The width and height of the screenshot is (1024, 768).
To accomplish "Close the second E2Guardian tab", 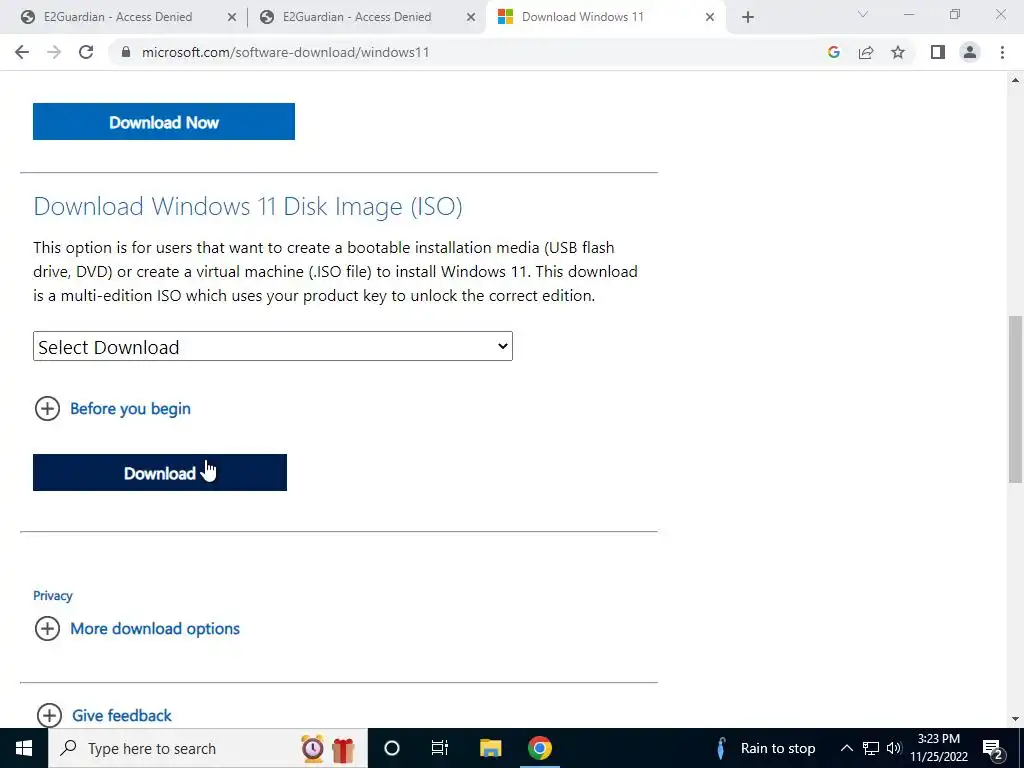I will pyautogui.click(x=470, y=17).
